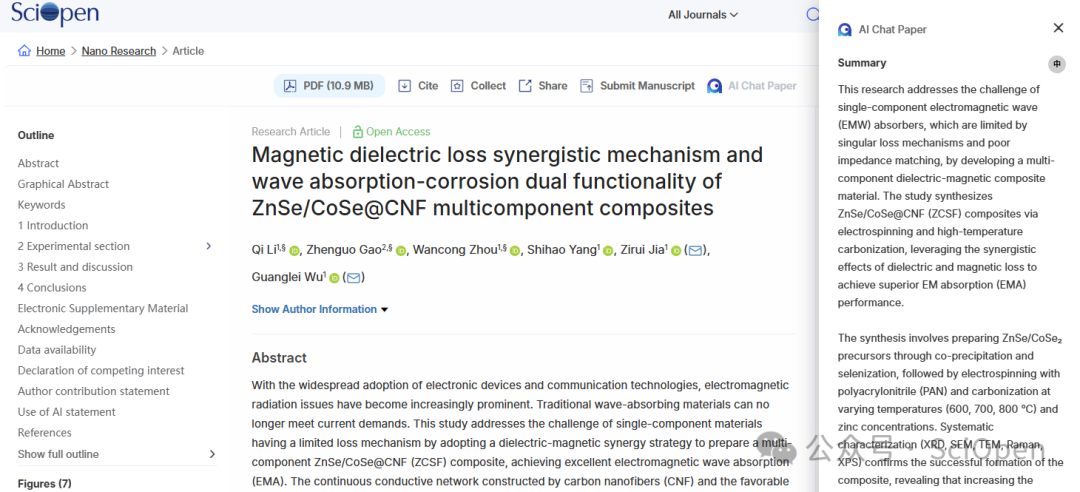The image size is (1080, 492).
Task: Click the Figures (7) heading
Action: coord(45,483)
